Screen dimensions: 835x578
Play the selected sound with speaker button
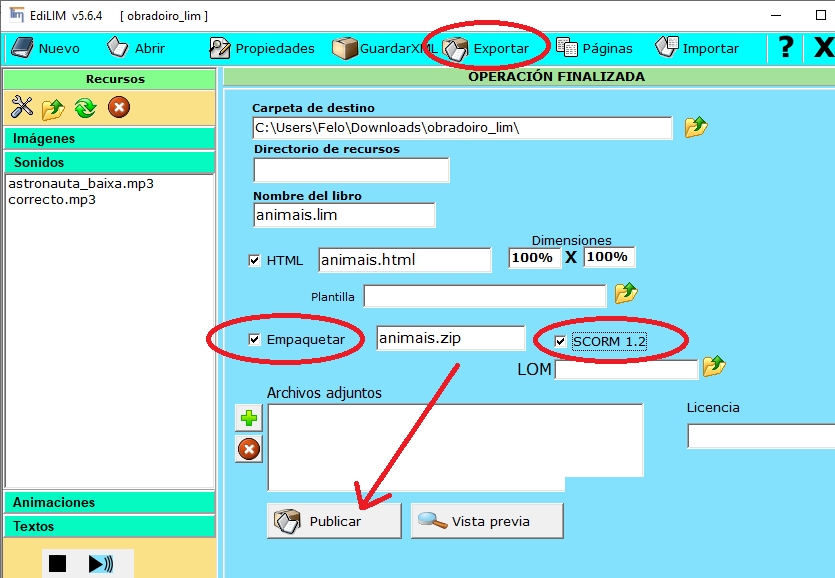point(100,564)
